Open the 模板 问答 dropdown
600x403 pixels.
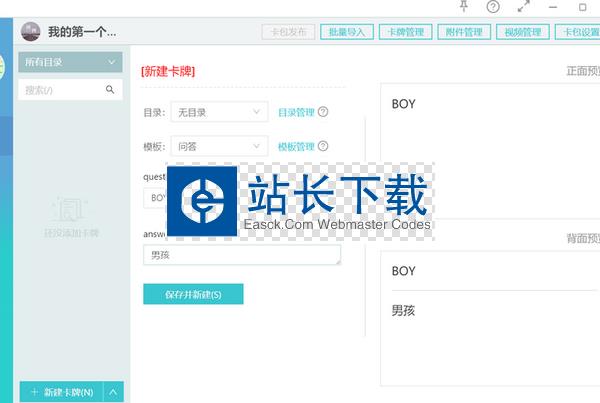pos(219,146)
